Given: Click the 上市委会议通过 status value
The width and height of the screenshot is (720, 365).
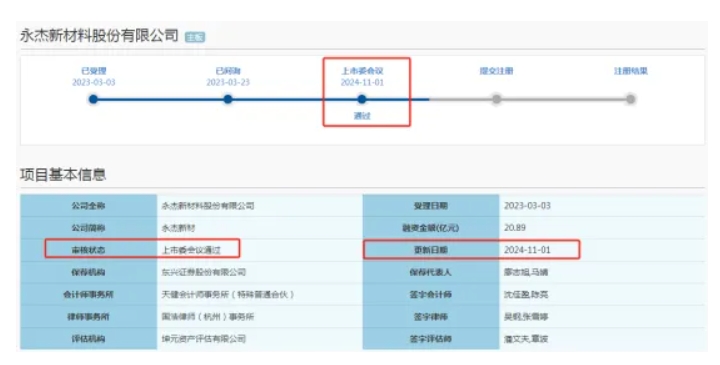Looking at the screenshot, I should pyautogui.click(x=191, y=250).
